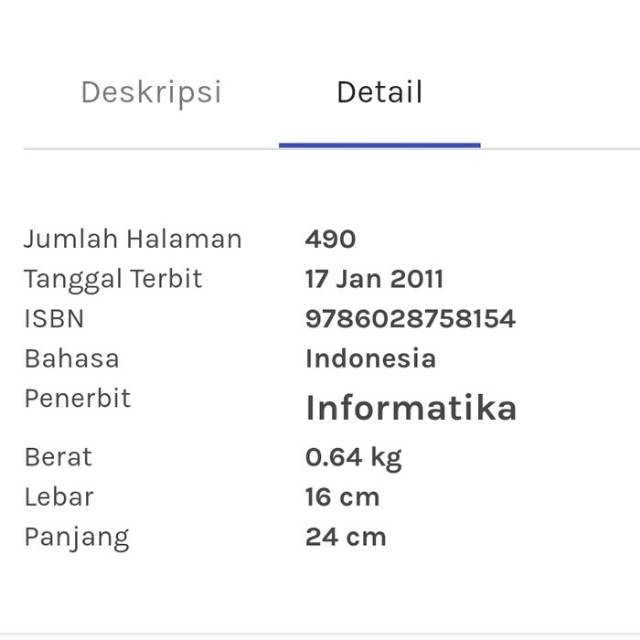
Task: Click the Penerbit label
Action: (x=77, y=398)
